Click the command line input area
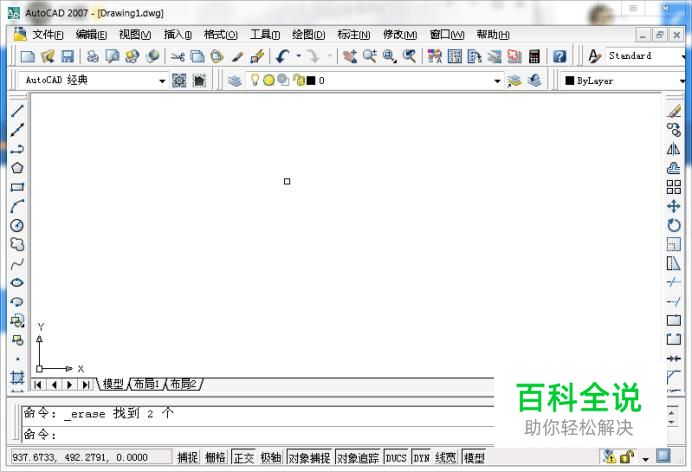 click(258, 435)
